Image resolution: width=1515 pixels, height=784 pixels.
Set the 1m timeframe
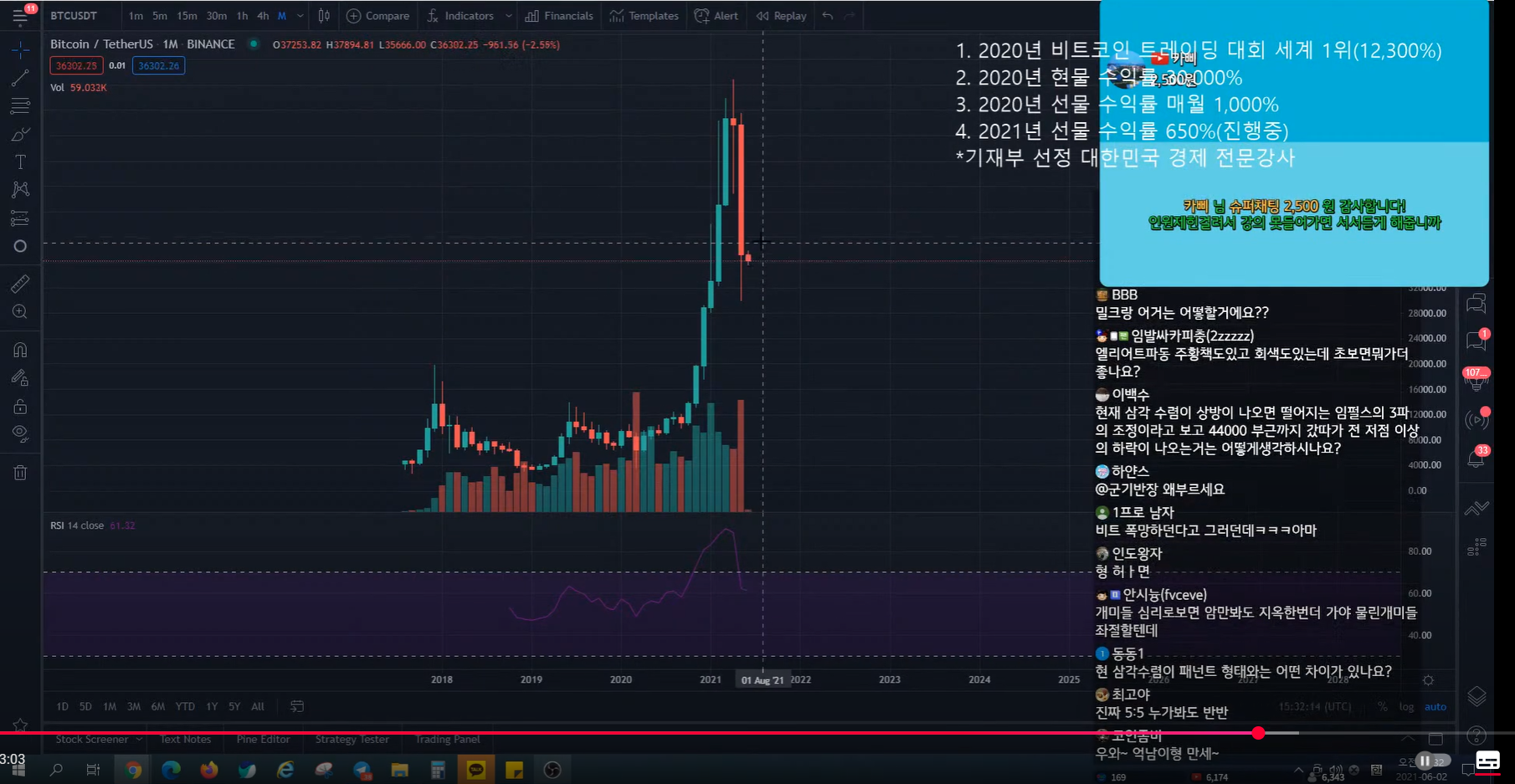click(x=136, y=16)
